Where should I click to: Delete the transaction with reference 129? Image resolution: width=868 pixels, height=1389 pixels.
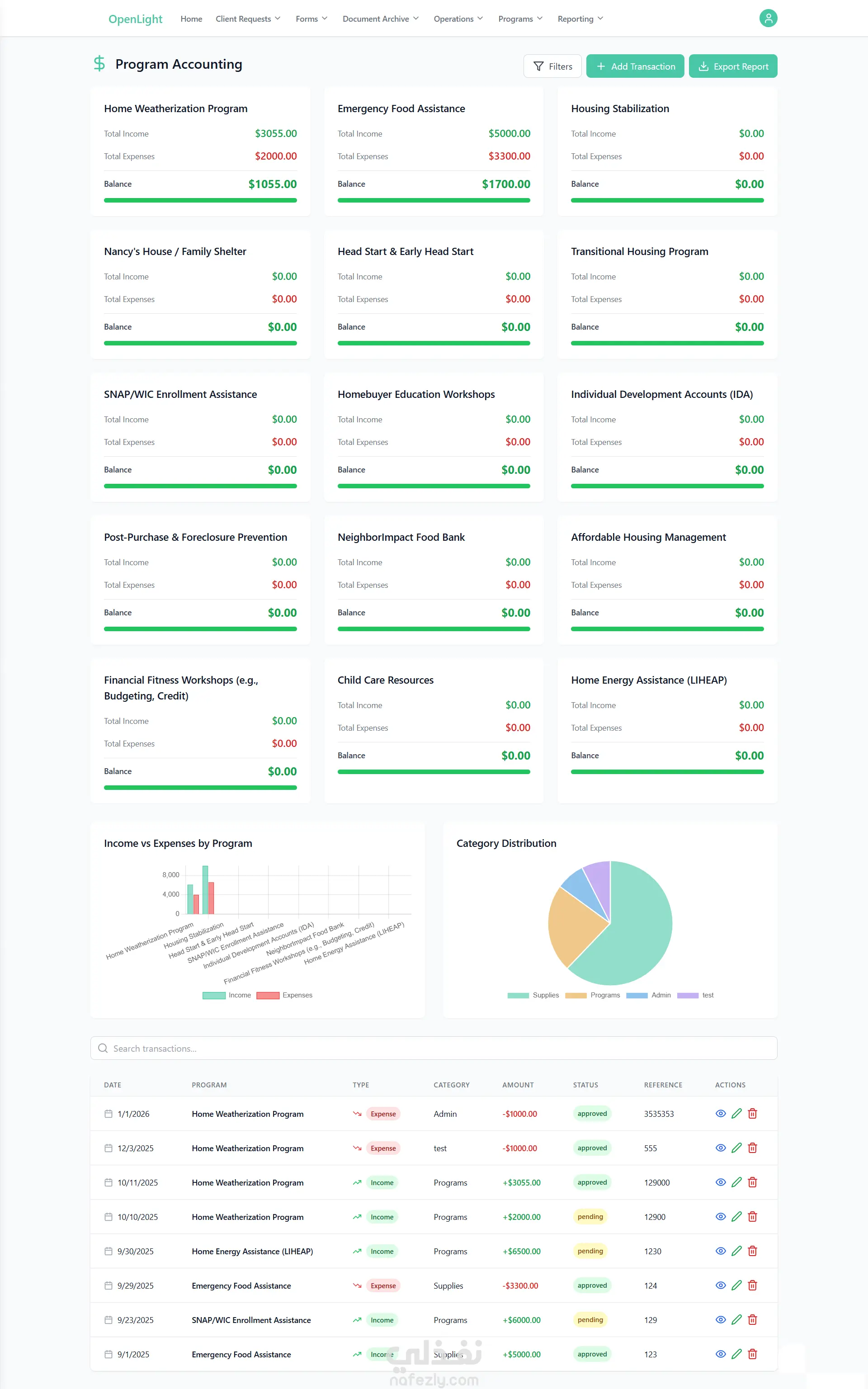pos(753,1320)
